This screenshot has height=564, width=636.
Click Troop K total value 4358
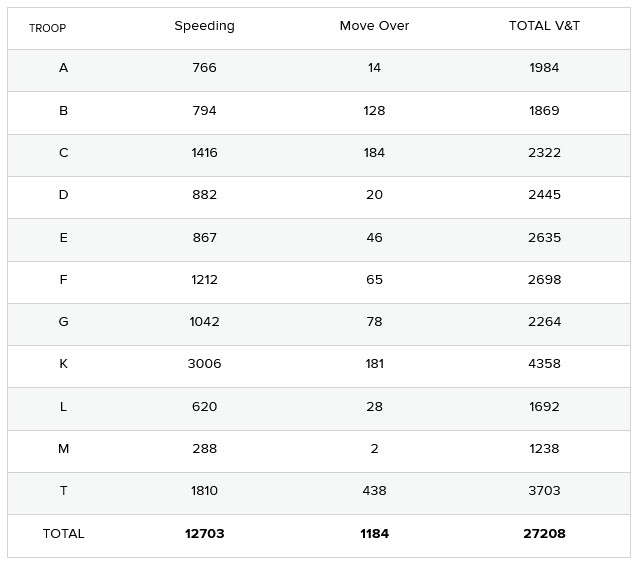(544, 364)
